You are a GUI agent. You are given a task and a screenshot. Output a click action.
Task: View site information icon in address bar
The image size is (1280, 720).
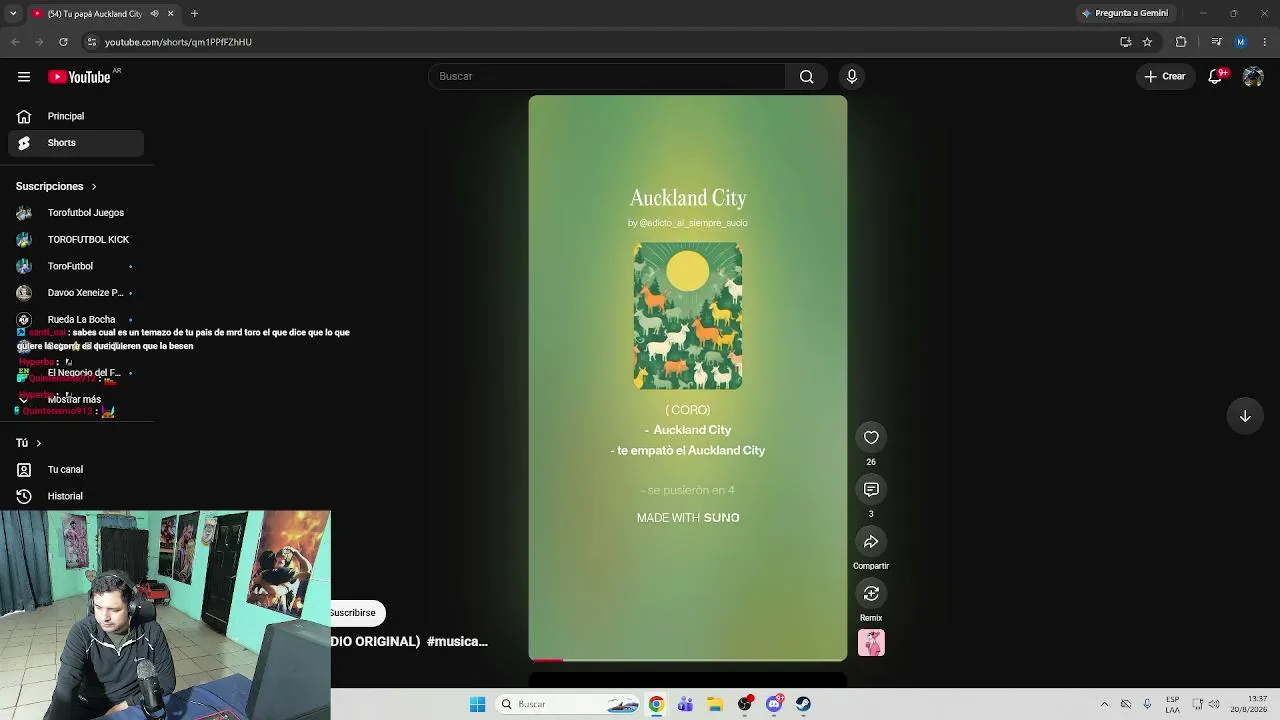coord(91,42)
